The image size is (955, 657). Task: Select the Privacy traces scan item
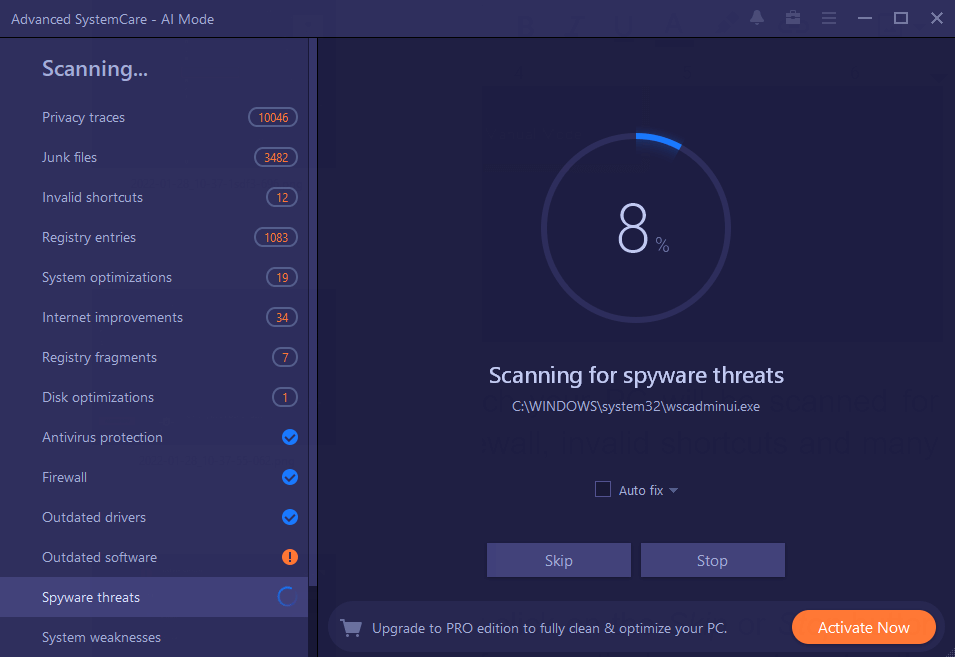click(154, 118)
